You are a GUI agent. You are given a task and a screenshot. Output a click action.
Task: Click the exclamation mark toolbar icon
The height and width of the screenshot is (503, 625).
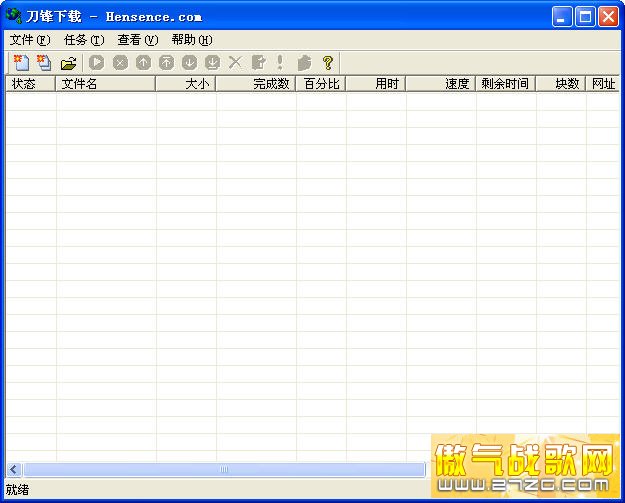pos(280,63)
